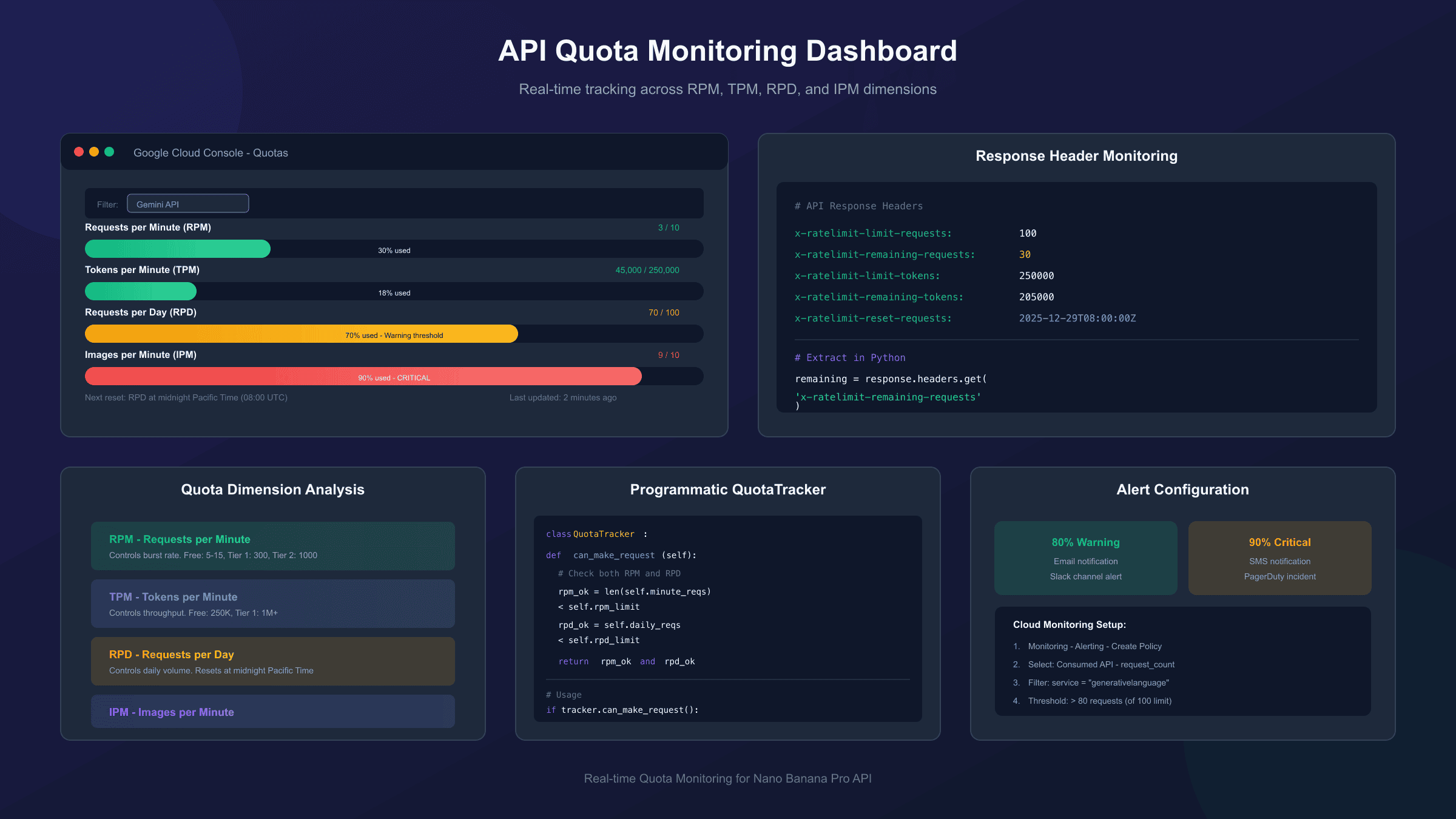Click the x-ratelimit-reset-requests timestamp value
The width and height of the screenshot is (1456, 819).
(x=1077, y=318)
